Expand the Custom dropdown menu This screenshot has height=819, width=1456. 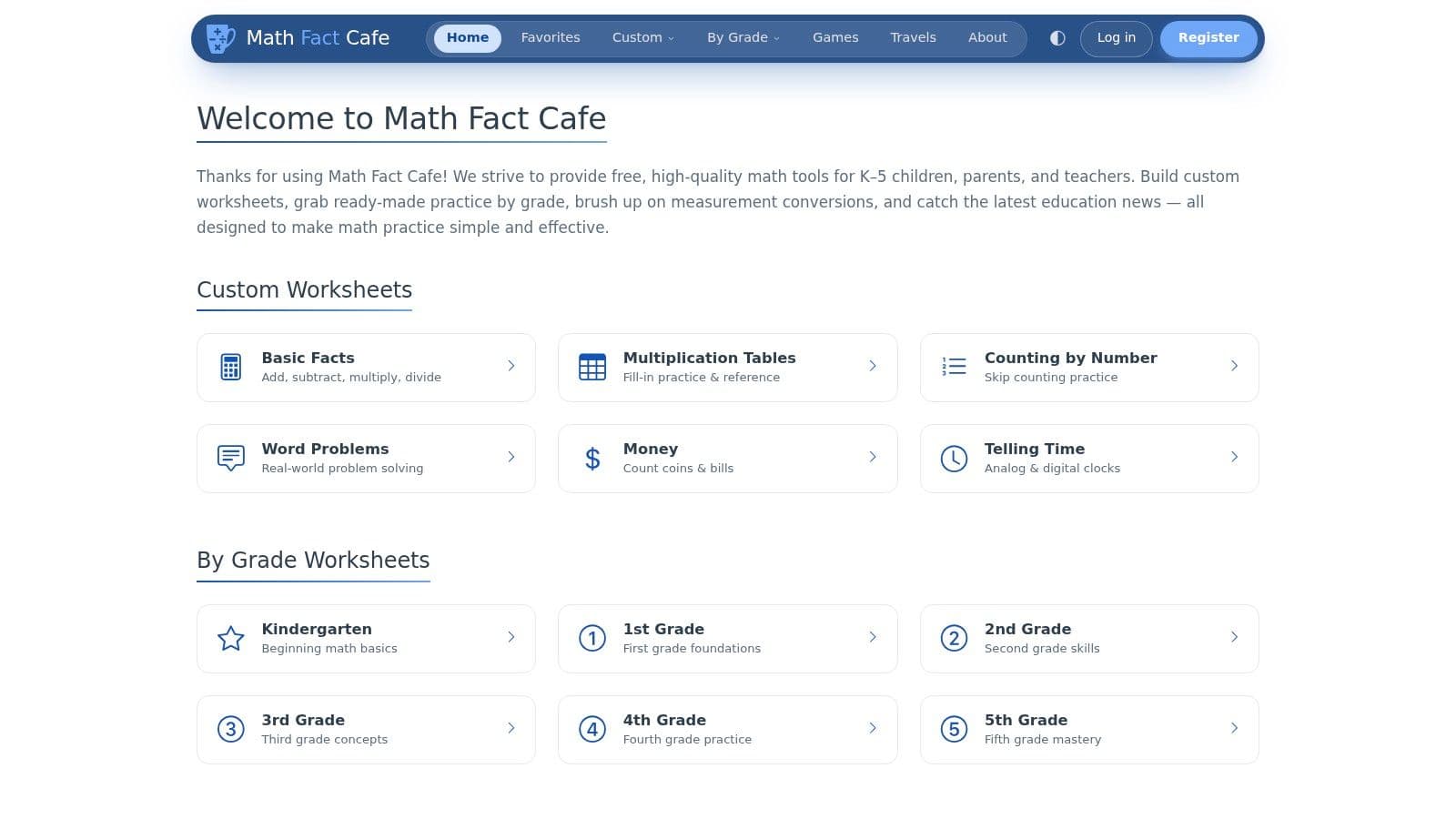643,37
